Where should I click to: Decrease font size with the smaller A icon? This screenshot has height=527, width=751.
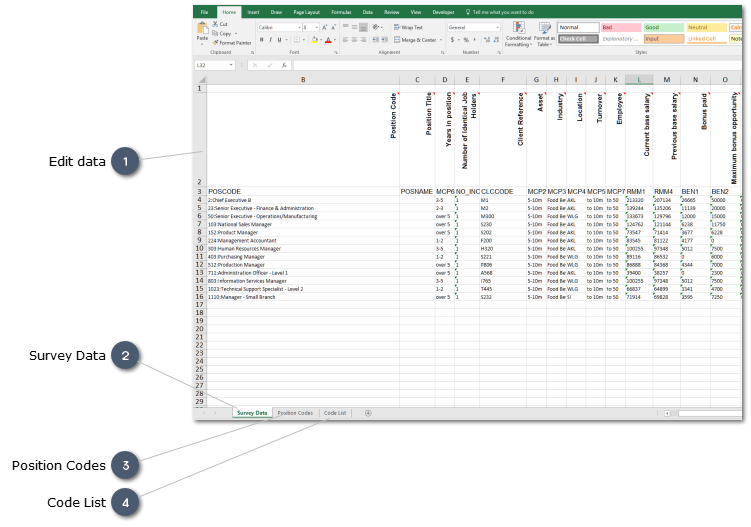click(x=333, y=28)
